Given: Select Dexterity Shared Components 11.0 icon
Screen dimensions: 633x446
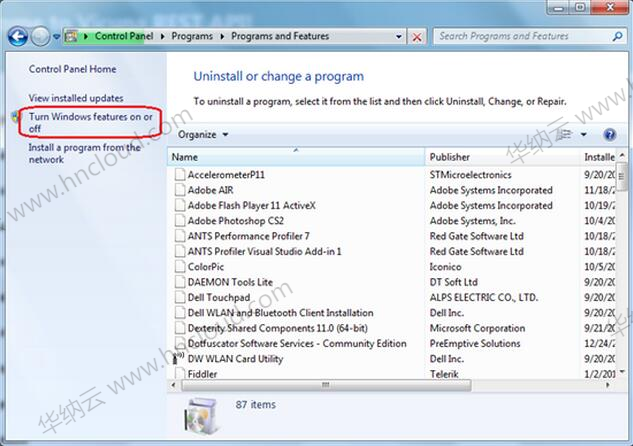Looking at the screenshot, I should coord(180,328).
